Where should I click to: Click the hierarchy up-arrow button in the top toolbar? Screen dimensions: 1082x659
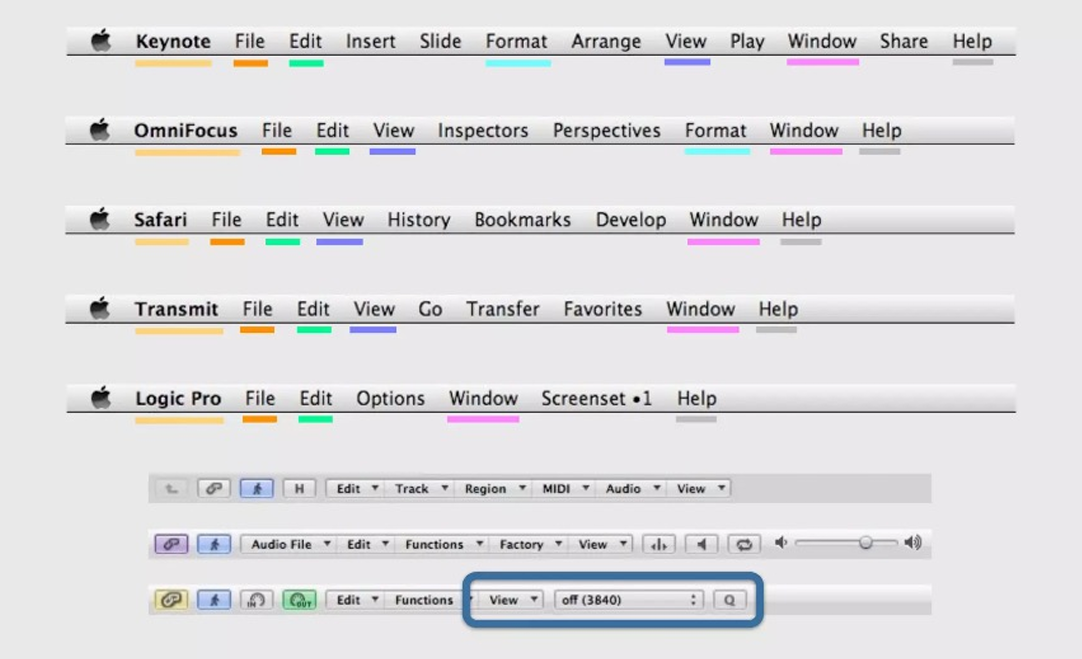tap(171, 489)
